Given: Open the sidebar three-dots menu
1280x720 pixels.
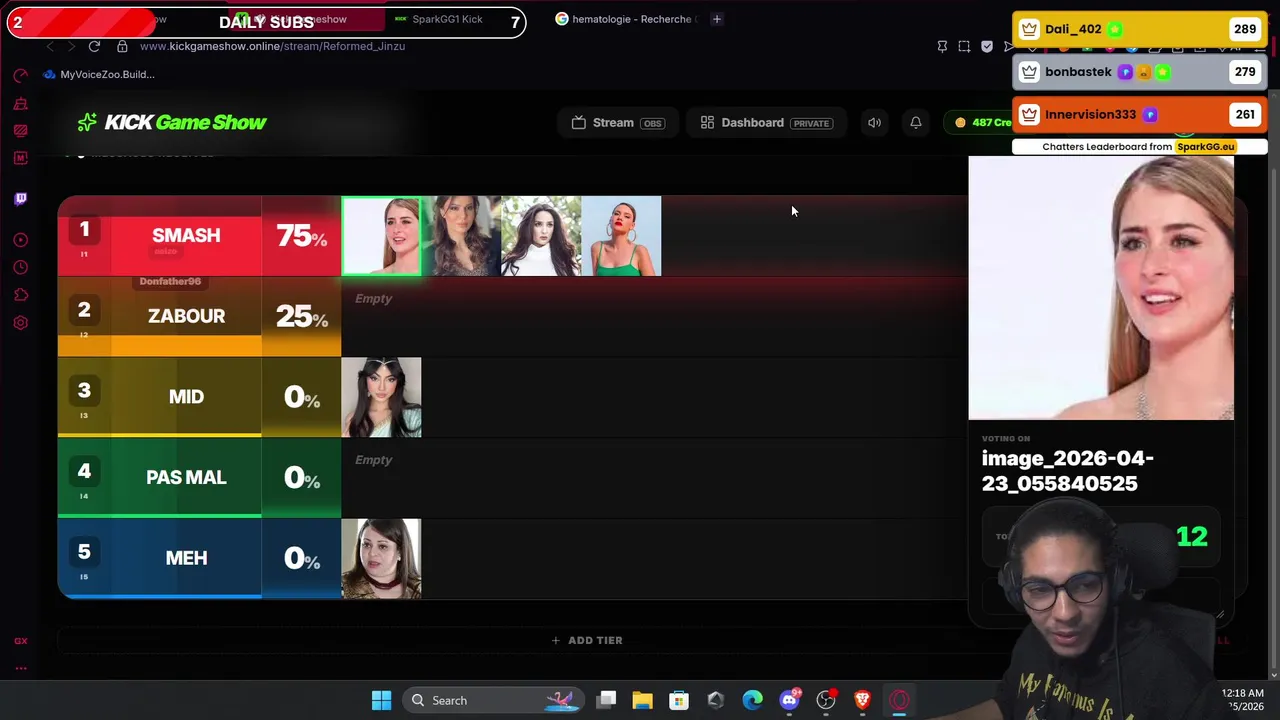Looking at the screenshot, I should pyautogui.click(x=20, y=668).
